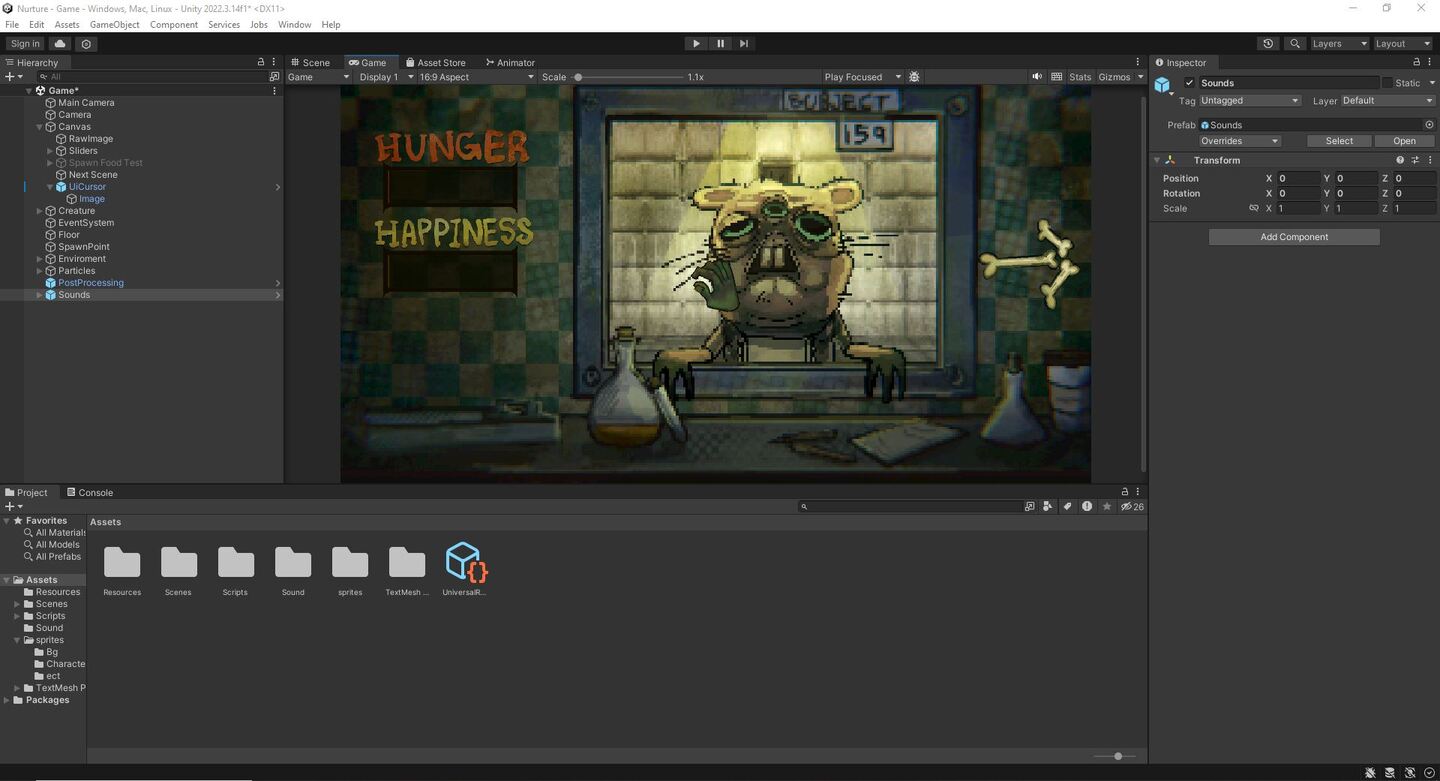1440x781 pixels.
Task: Collapse the Canvas object in Hierarchy
Action: [x=40, y=127]
